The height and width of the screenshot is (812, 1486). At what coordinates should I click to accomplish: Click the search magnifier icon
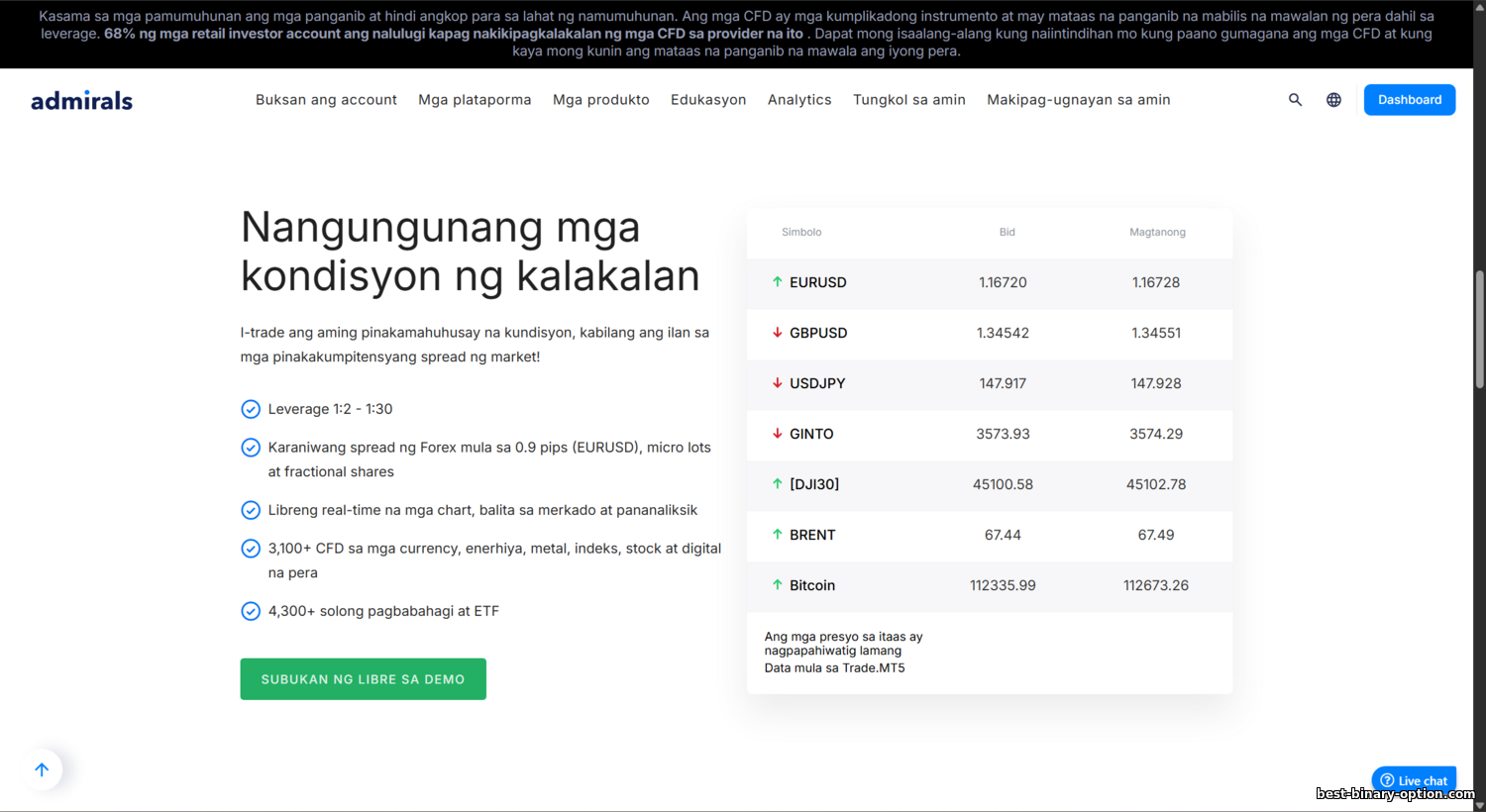[x=1295, y=100]
